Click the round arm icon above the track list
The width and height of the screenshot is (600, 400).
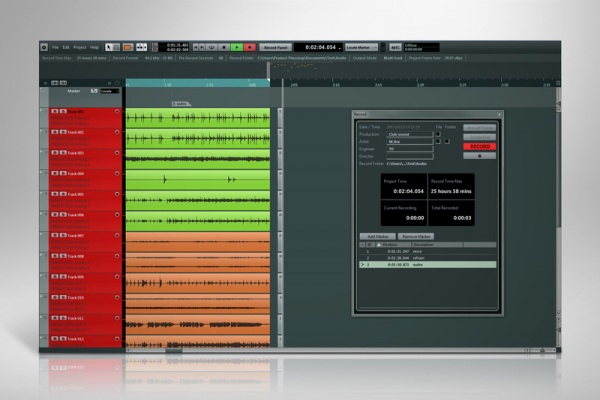(x=117, y=83)
